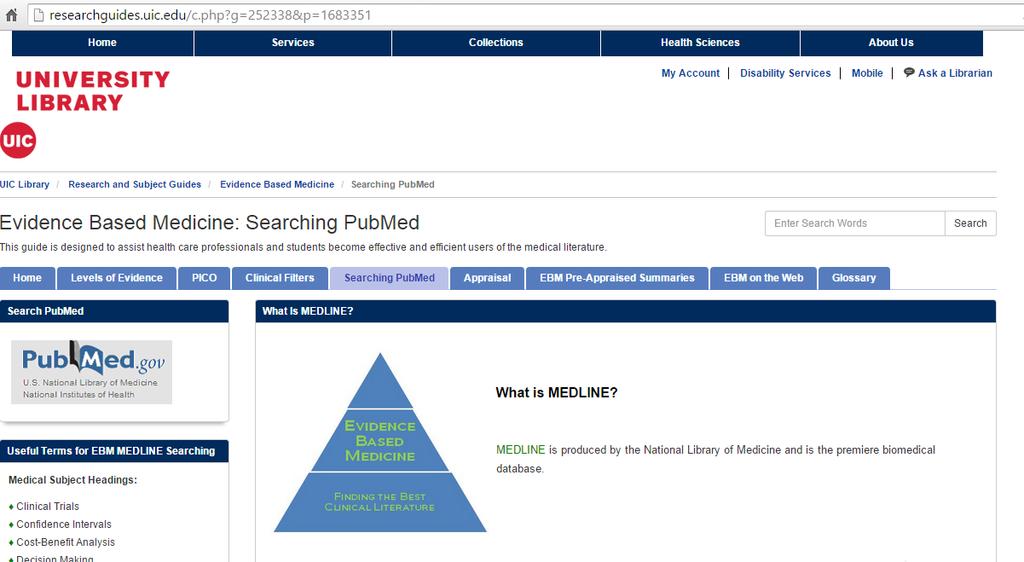Click the 'Searching PubMed' breadcrumb text
1024x562 pixels.
tap(392, 185)
